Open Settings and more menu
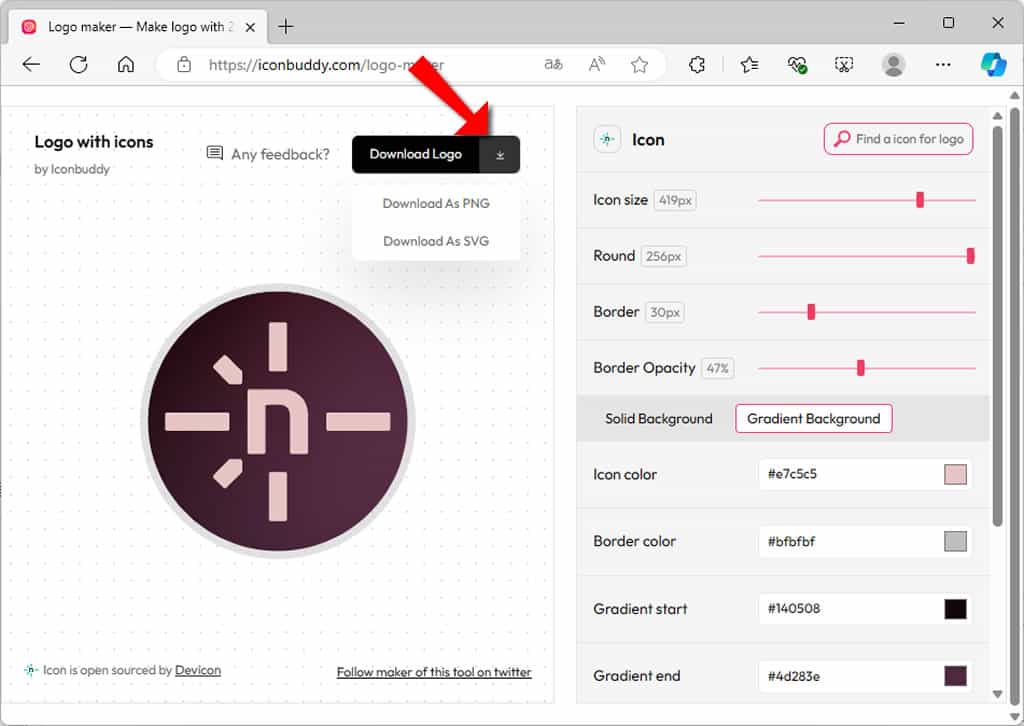This screenshot has width=1024, height=726. coord(942,65)
